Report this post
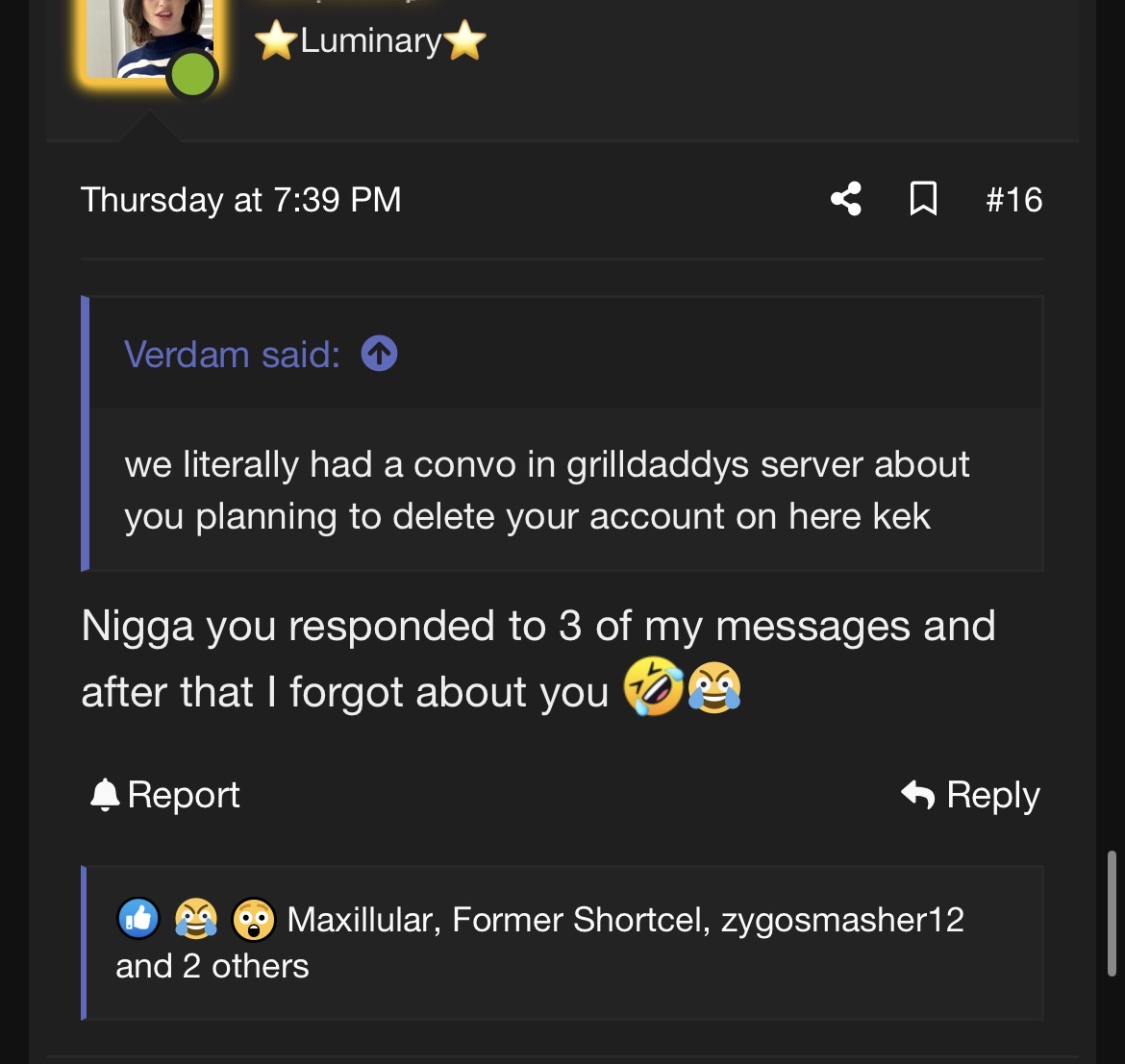 tap(183, 795)
